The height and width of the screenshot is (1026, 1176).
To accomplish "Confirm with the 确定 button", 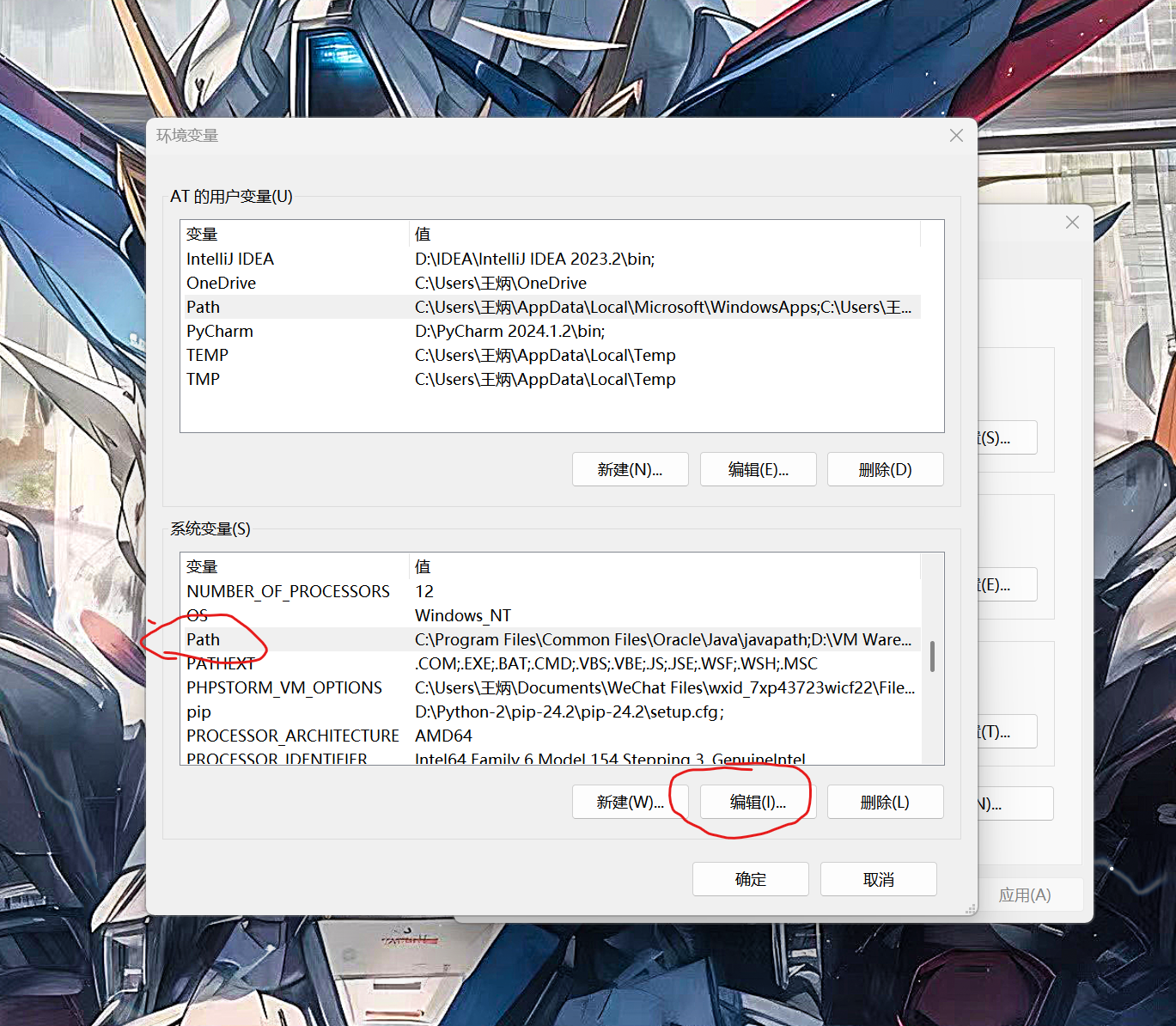I will coord(751,879).
